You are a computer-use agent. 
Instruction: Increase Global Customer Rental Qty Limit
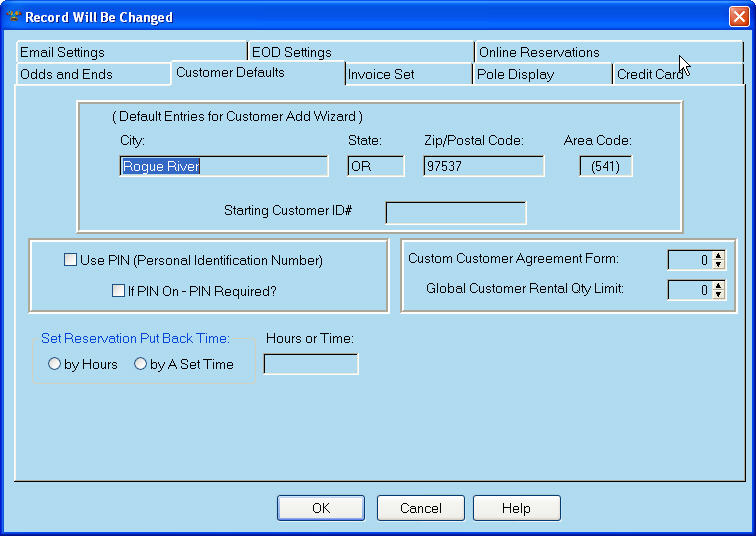pos(718,286)
